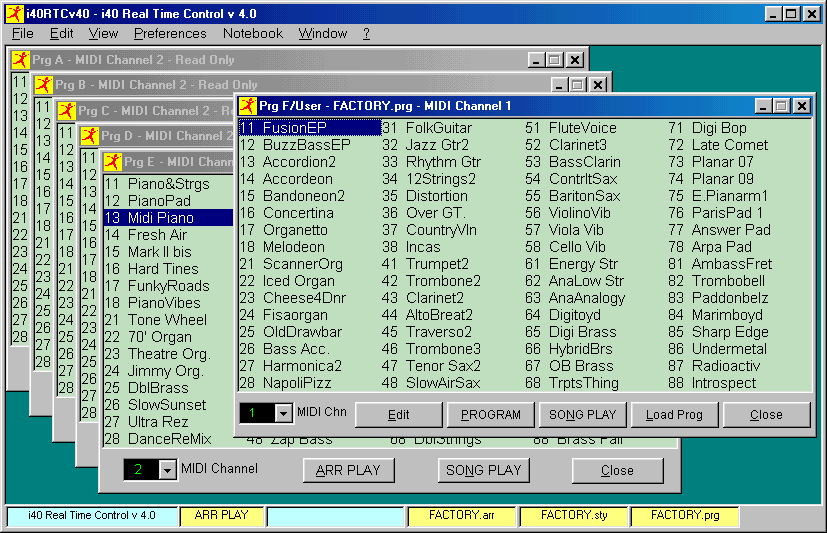Click SONG PLAY in the Prg F window

(x=582, y=415)
